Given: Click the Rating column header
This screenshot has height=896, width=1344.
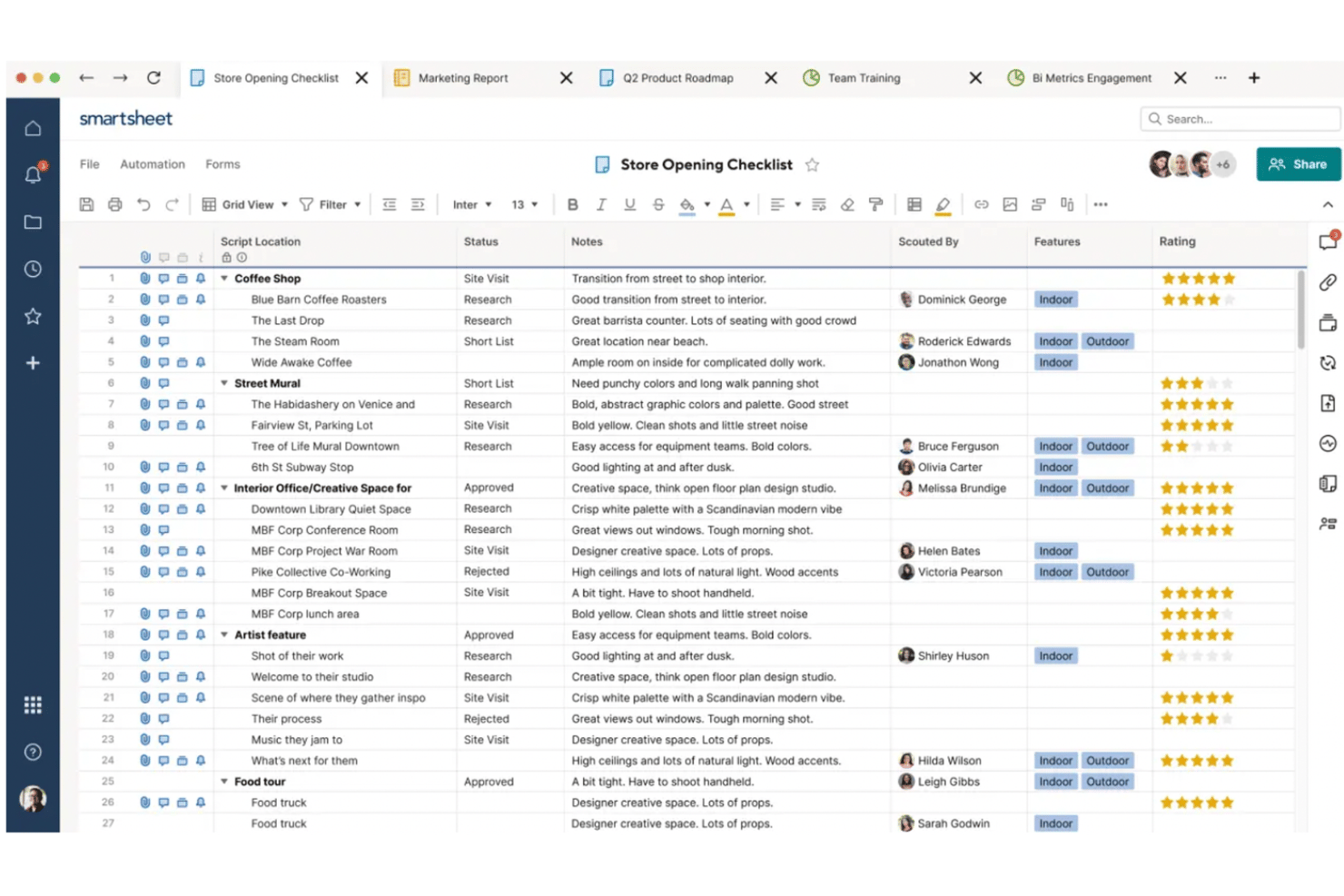Looking at the screenshot, I should (x=1177, y=241).
